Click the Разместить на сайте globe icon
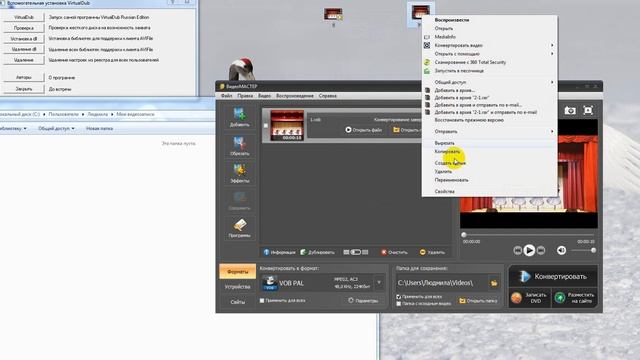Screen dimensions: 640x360 [x=560, y=298]
